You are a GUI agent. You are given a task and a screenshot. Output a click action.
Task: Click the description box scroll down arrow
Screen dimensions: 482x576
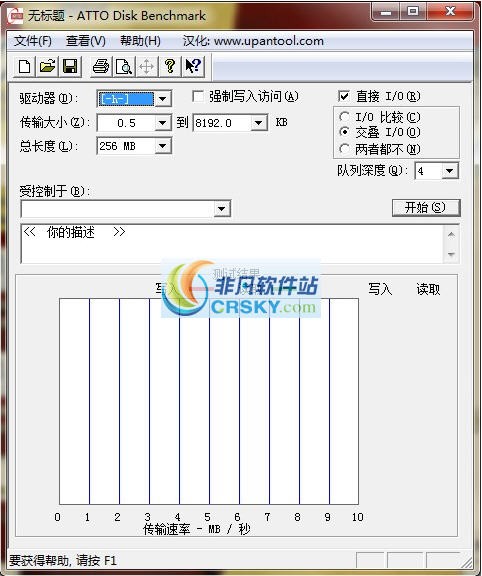coord(452,254)
